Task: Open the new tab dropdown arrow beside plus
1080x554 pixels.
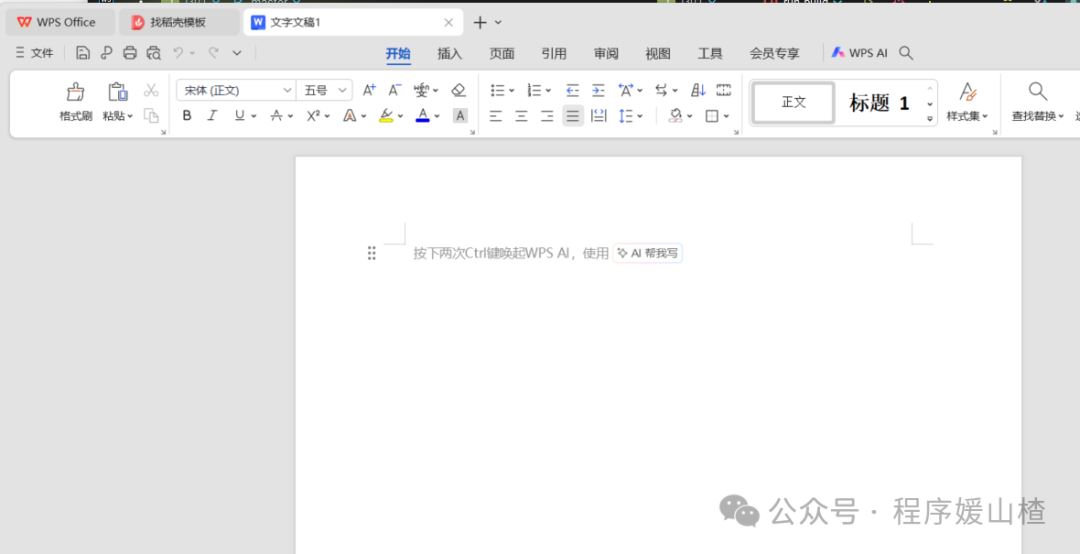Action: coord(498,23)
